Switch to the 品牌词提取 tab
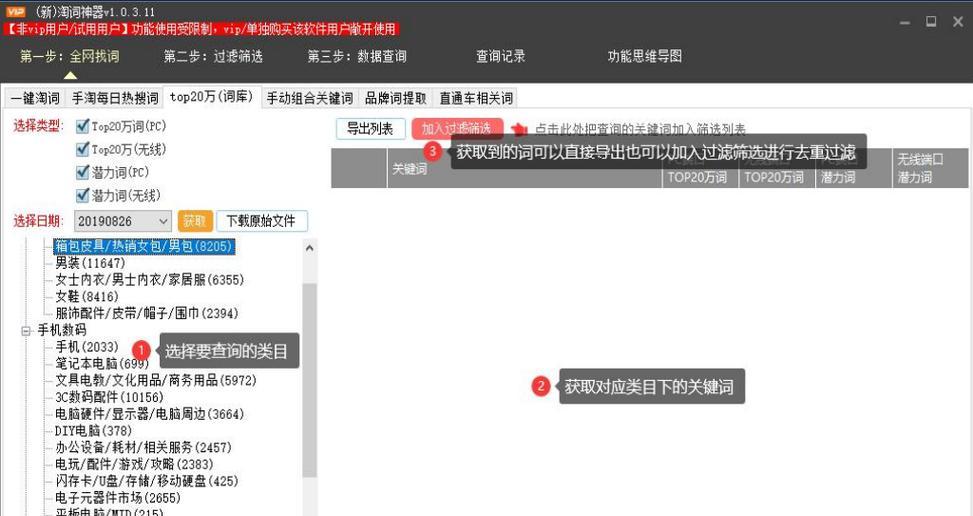Screen dimensions: 973x516 [x=395, y=98]
